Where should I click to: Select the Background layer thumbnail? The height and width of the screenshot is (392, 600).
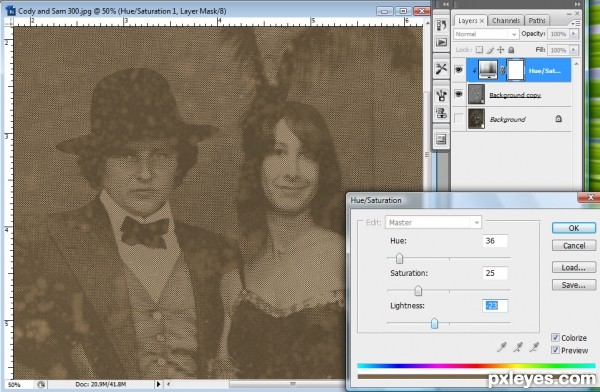tap(476, 119)
